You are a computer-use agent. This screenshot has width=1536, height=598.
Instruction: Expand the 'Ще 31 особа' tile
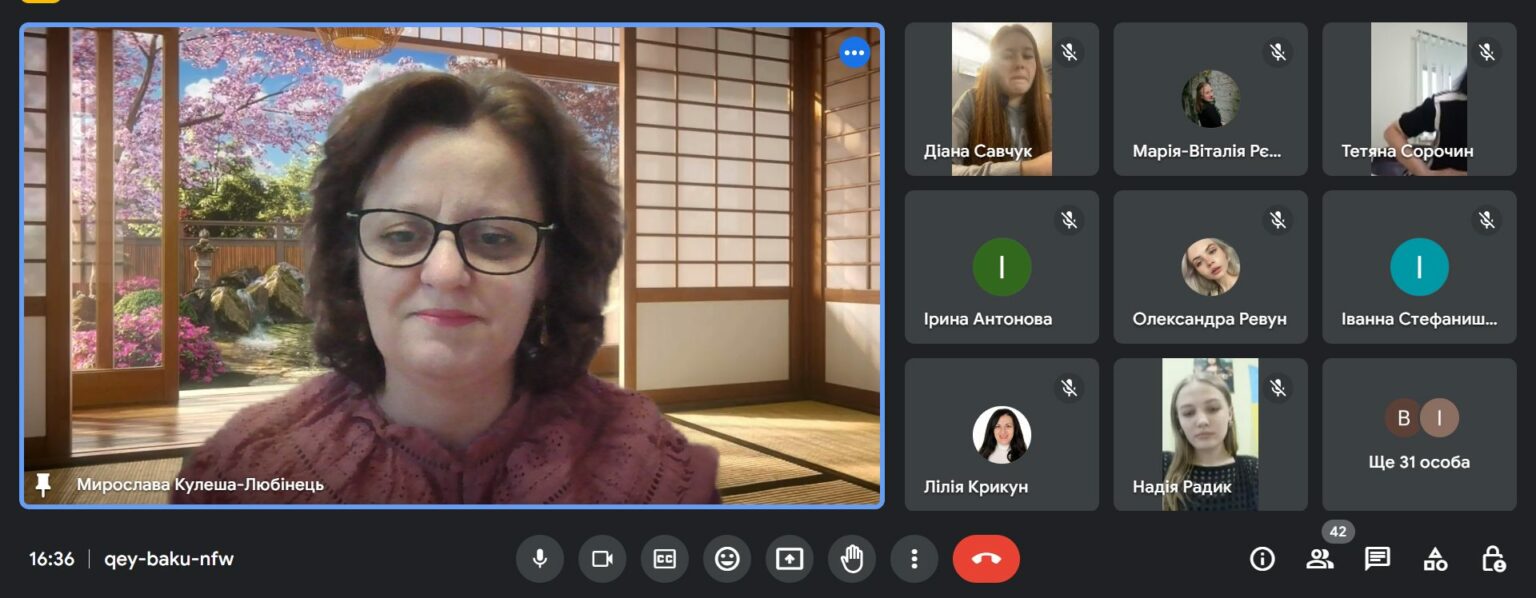[x=1419, y=435]
